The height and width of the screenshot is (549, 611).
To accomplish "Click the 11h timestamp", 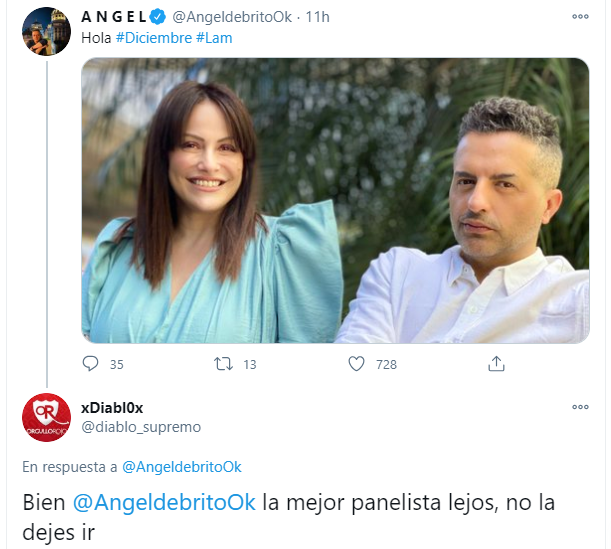I will [x=317, y=17].
